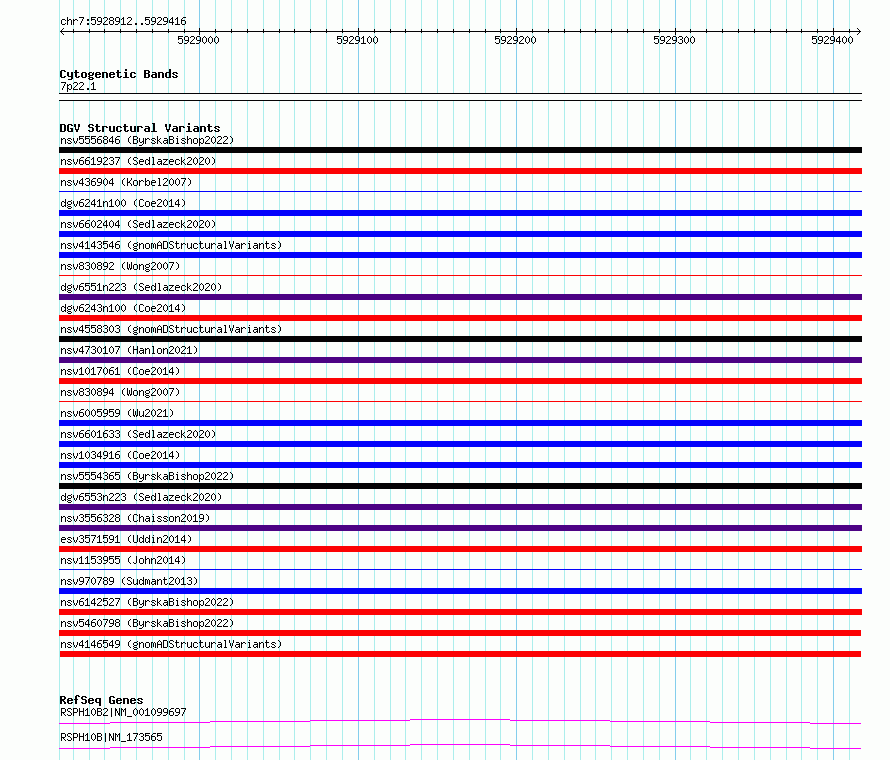Open the nsv4730107 (Hanlon2021) variant

pos(129,350)
